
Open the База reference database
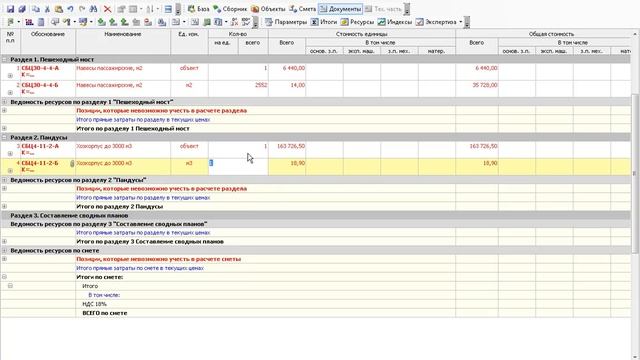pos(198,9)
